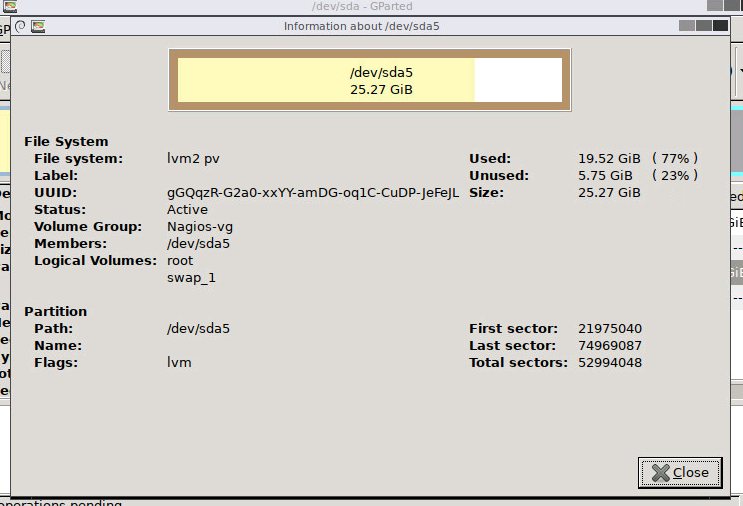Screen dimensions: 743x506
Task: Click the white unused-space area of partition bar
Action: [x=518, y=80]
